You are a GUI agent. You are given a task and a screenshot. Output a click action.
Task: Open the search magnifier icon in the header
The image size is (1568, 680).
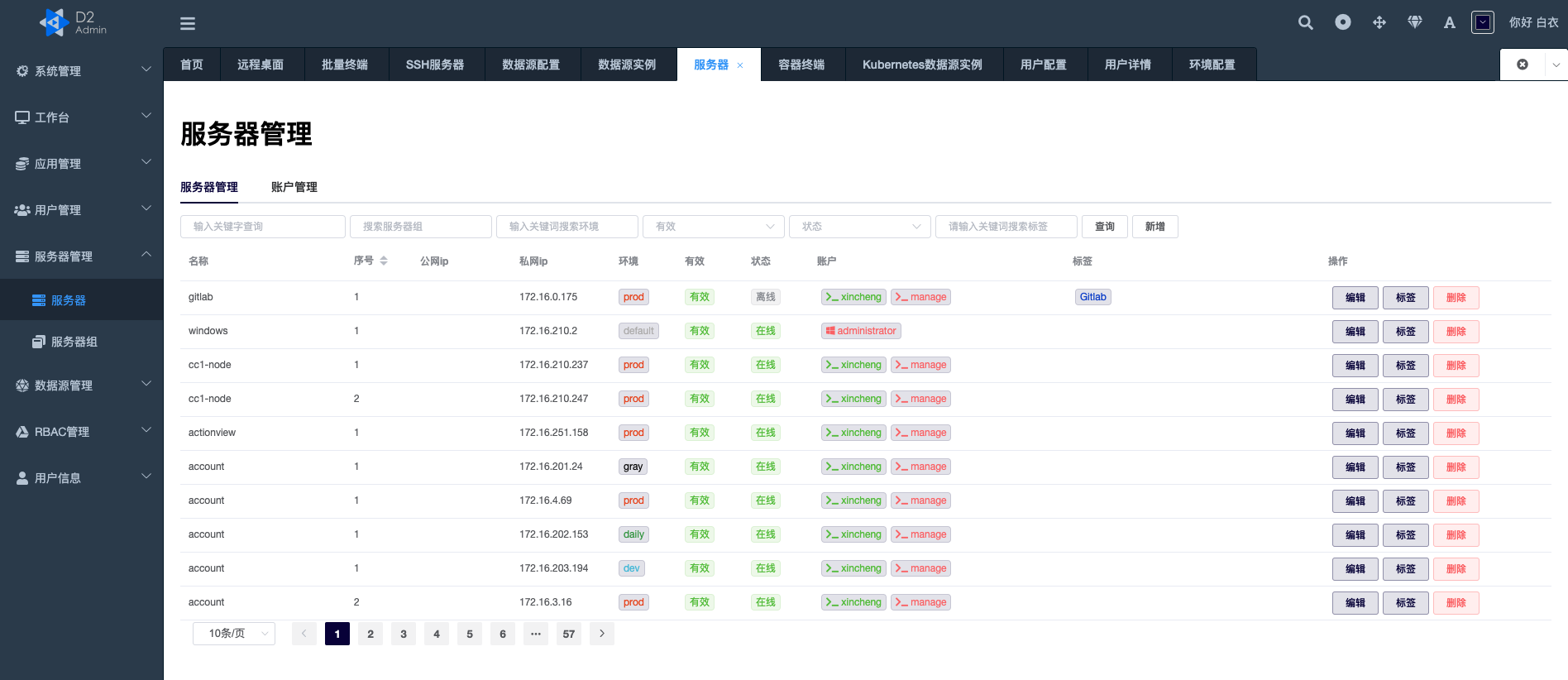pyautogui.click(x=1306, y=22)
